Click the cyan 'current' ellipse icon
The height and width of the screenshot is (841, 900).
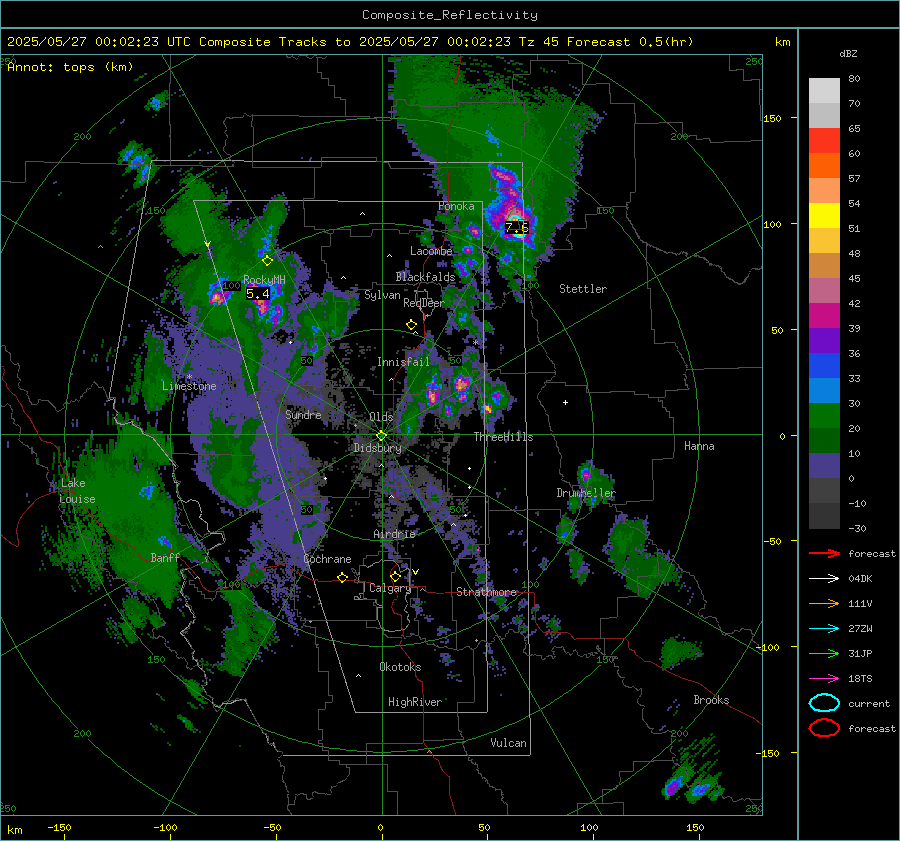pyautogui.click(x=824, y=703)
